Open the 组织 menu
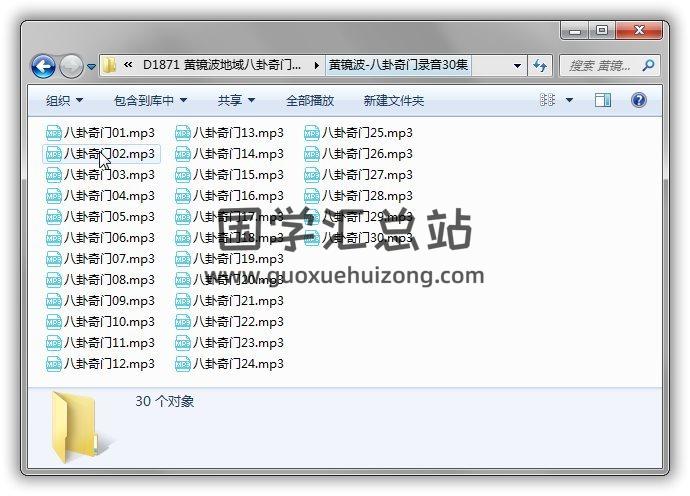This screenshot has width=690, height=496. (64, 101)
